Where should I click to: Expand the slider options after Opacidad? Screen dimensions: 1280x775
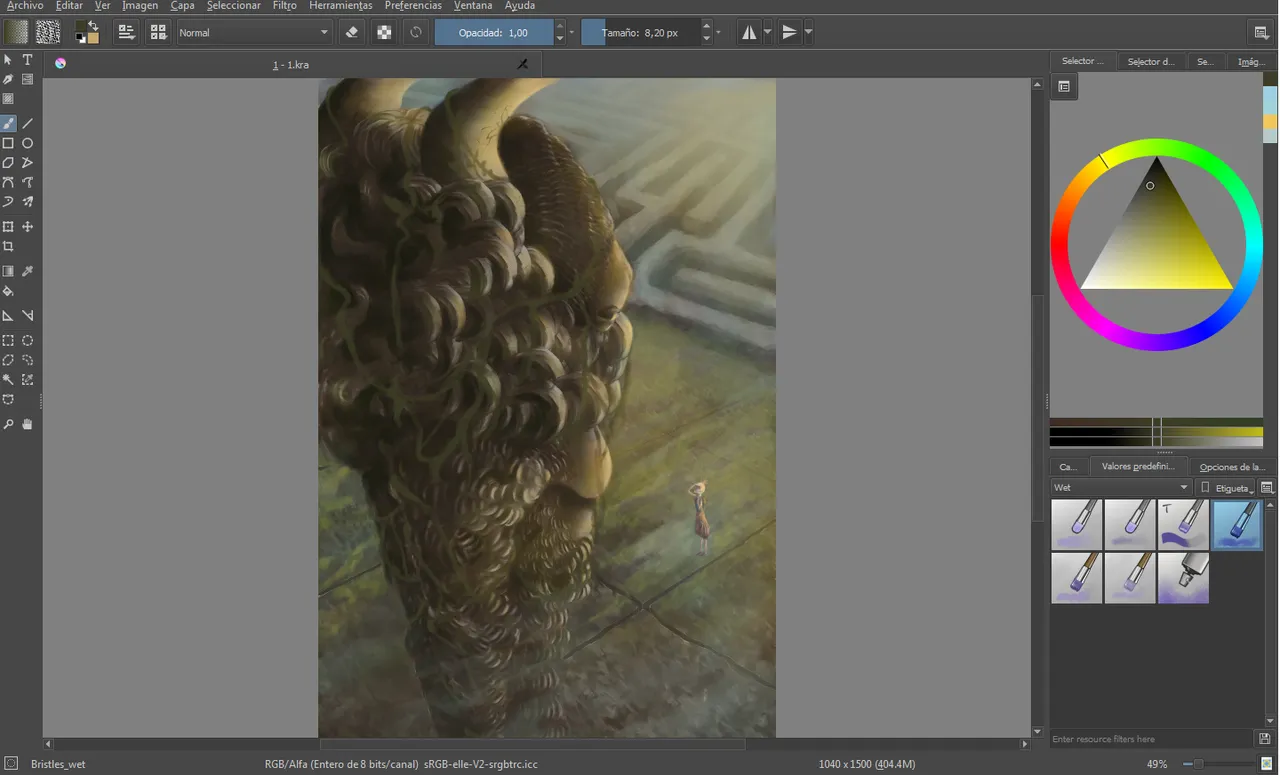572,32
